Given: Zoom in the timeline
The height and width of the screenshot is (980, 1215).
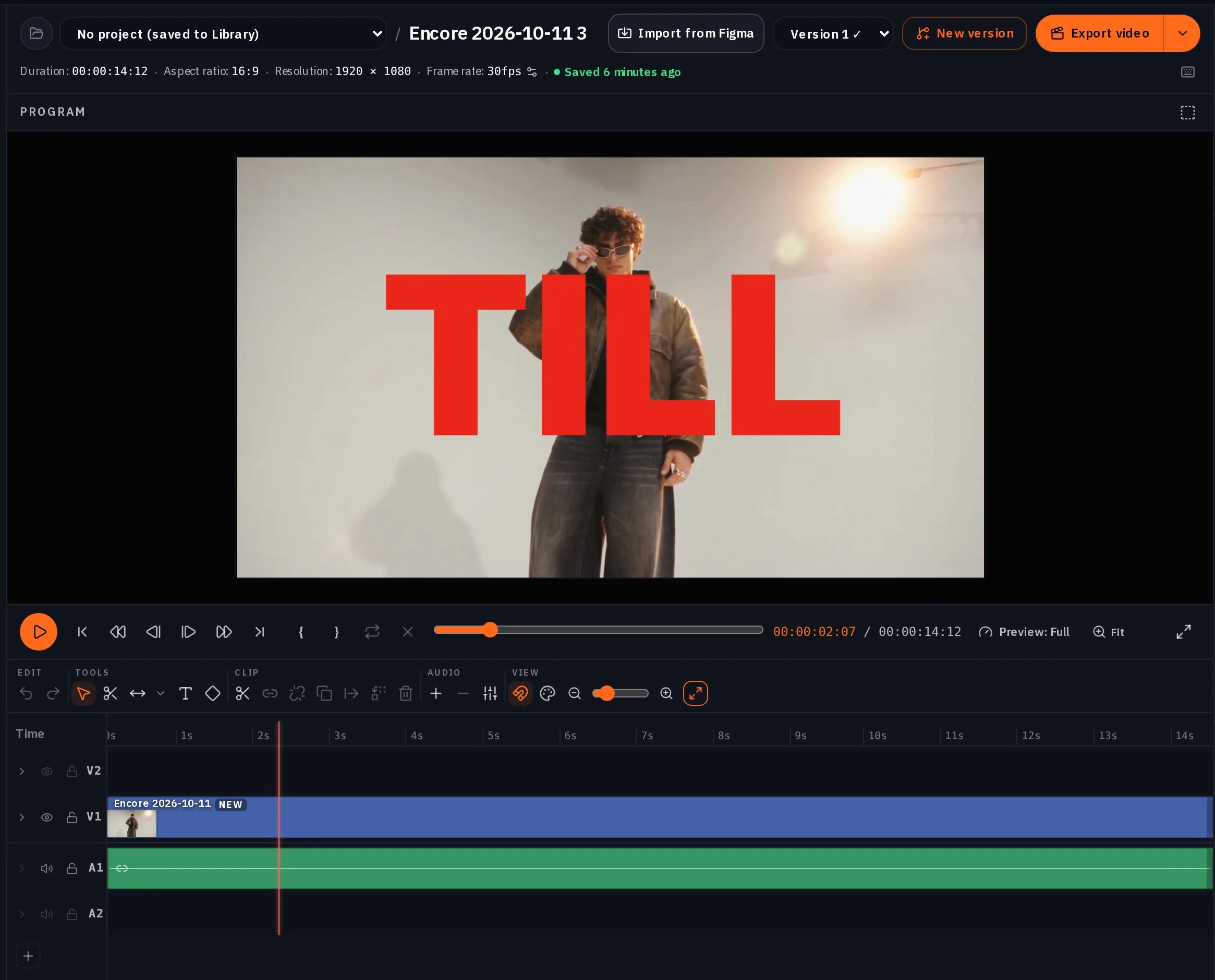Looking at the screenshot, I should (x=666, y=693).
